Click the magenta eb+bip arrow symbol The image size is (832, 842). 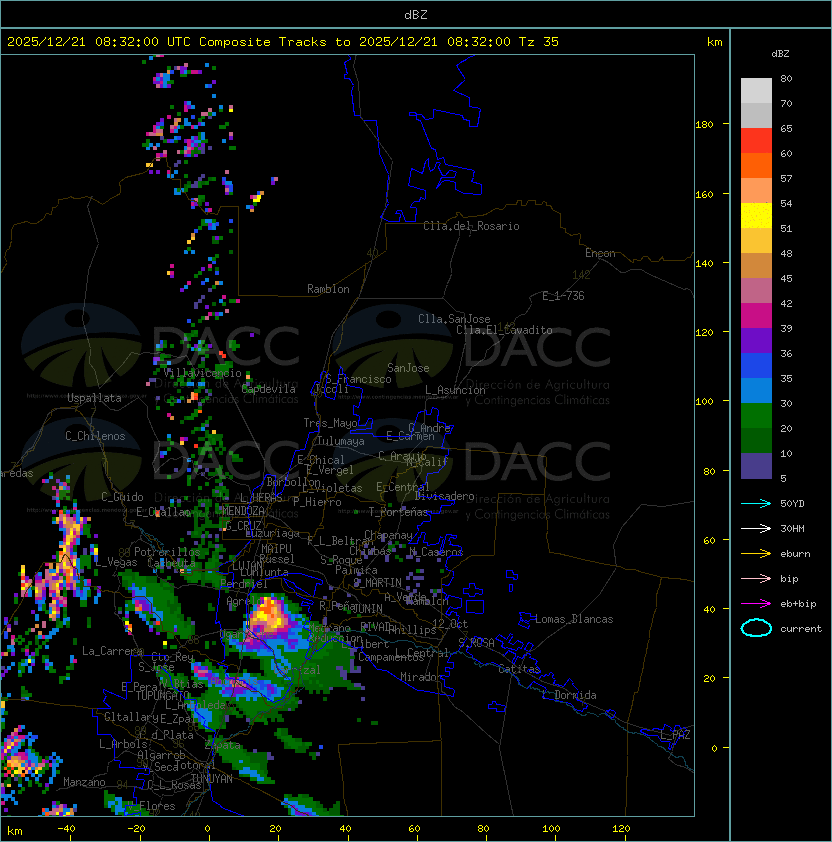pyautogui.click(x=756, y=604)
